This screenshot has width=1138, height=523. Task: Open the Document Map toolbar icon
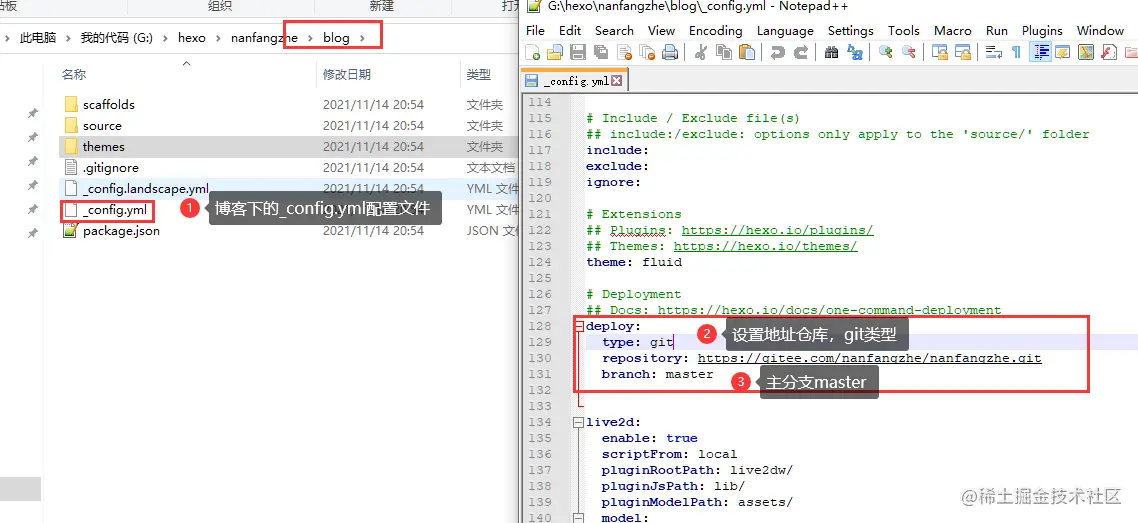[x=1086, y=52]
